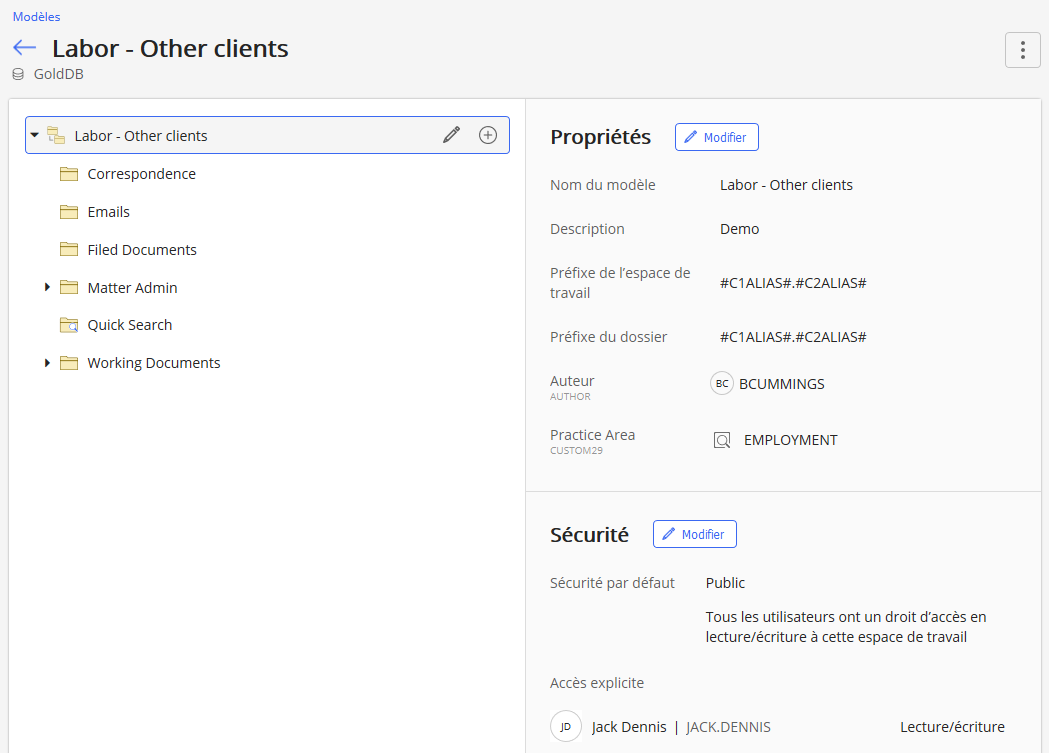
Task: Click the Modifier button next to Propriétés
Action: [716, 137]
